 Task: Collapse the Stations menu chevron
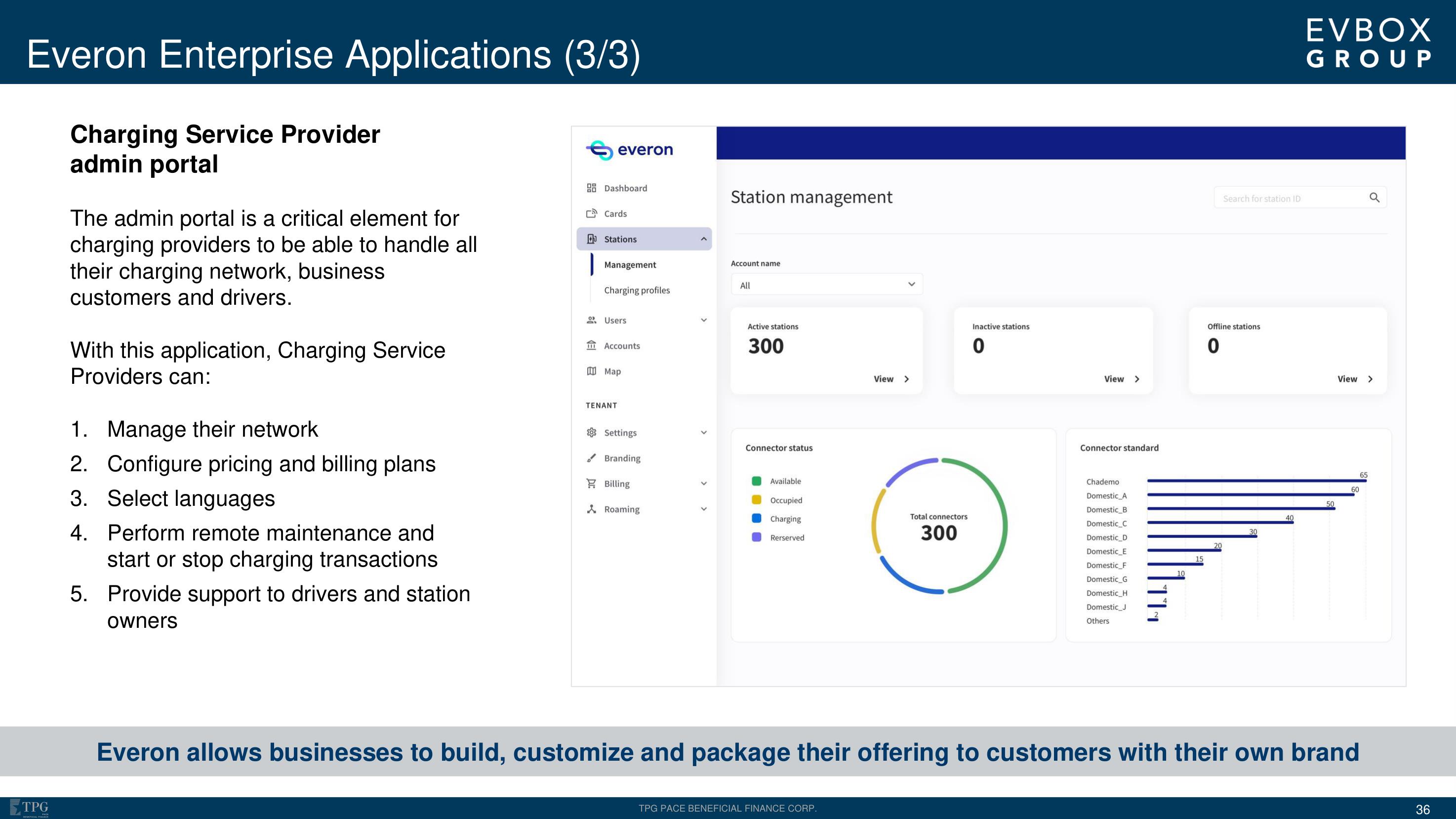coord(704,239)
